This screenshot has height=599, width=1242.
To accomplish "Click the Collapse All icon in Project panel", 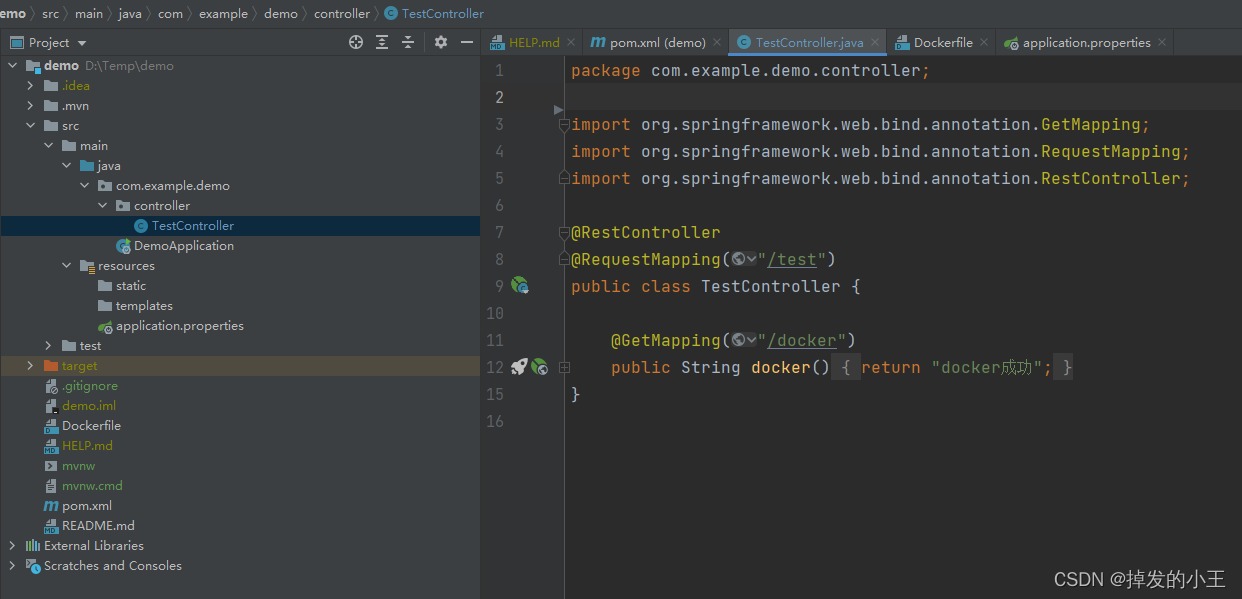I will point(408,42).
